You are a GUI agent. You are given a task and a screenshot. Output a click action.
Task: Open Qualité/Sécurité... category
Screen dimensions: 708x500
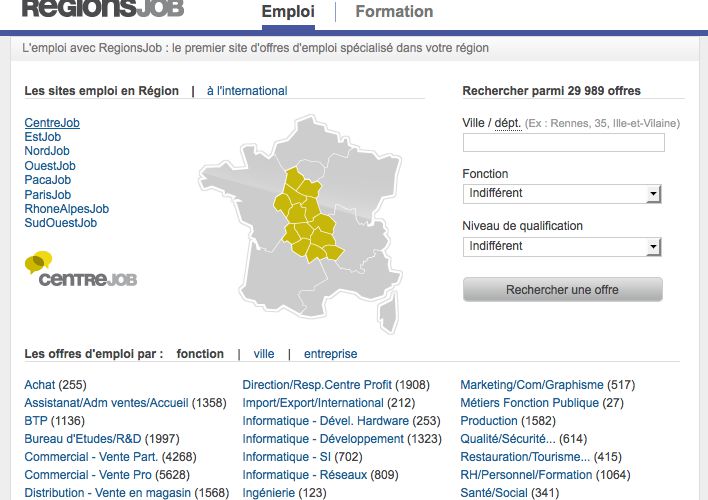pyautogui.click(x=508, y=439)
